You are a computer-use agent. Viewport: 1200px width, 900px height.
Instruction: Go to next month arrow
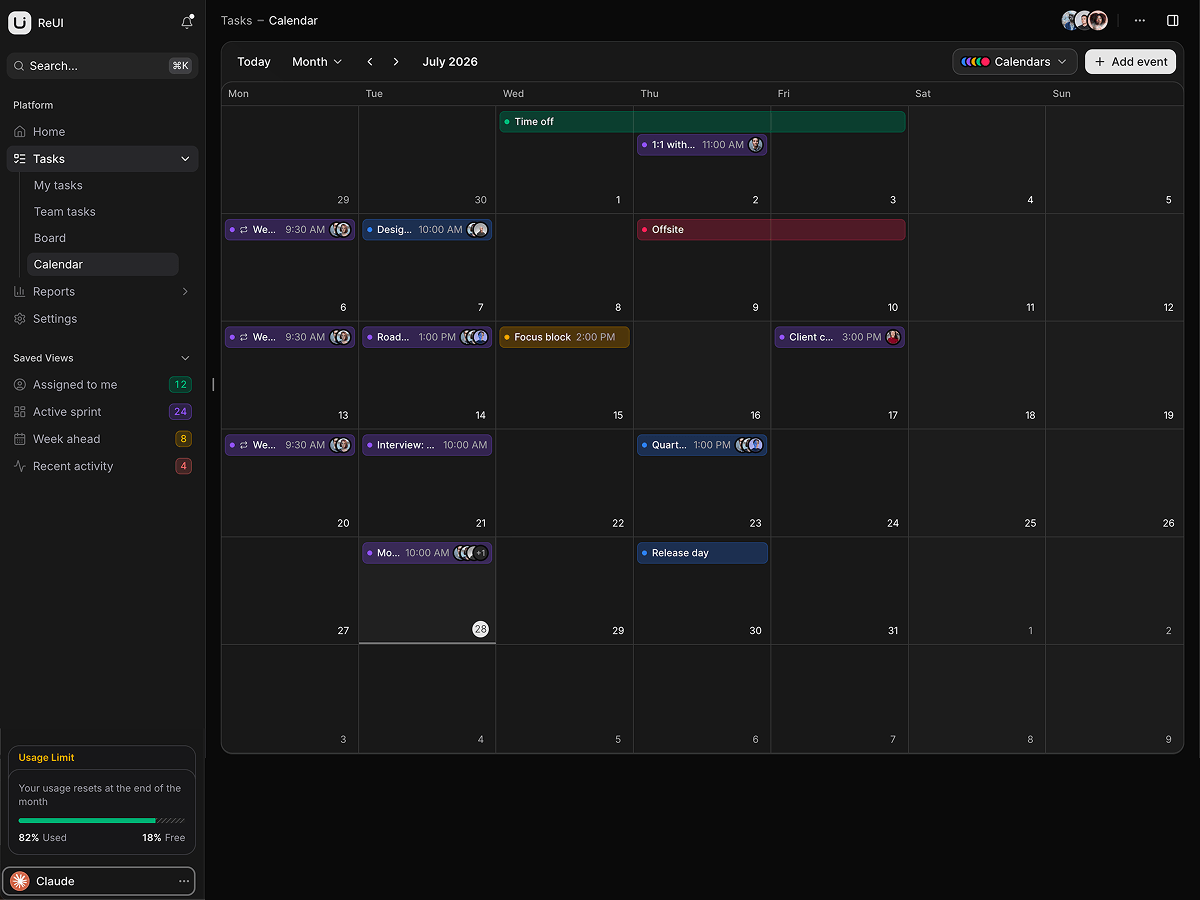click(396, 62)
